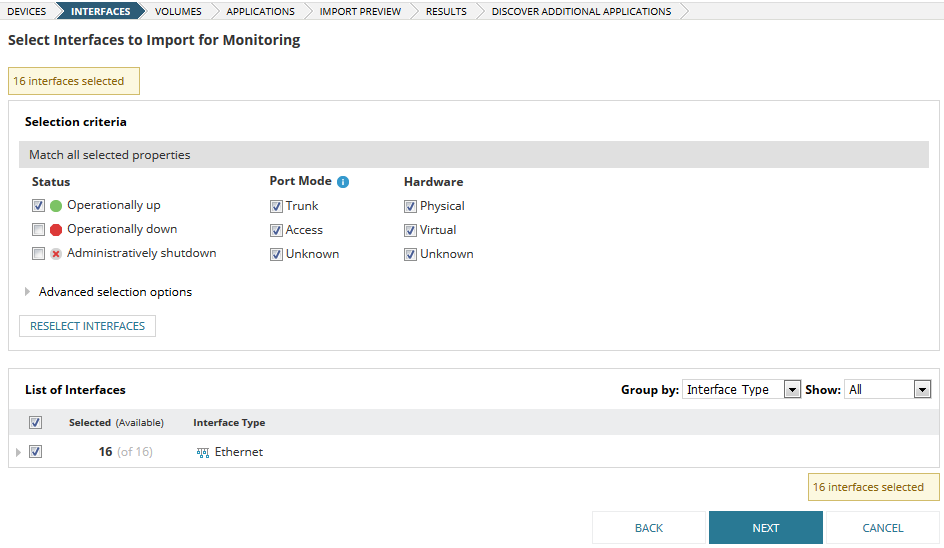This screenshot has height=548, width=944.
Task: Toggle the Trunk port mode checkbox
Action: [276, 206]
